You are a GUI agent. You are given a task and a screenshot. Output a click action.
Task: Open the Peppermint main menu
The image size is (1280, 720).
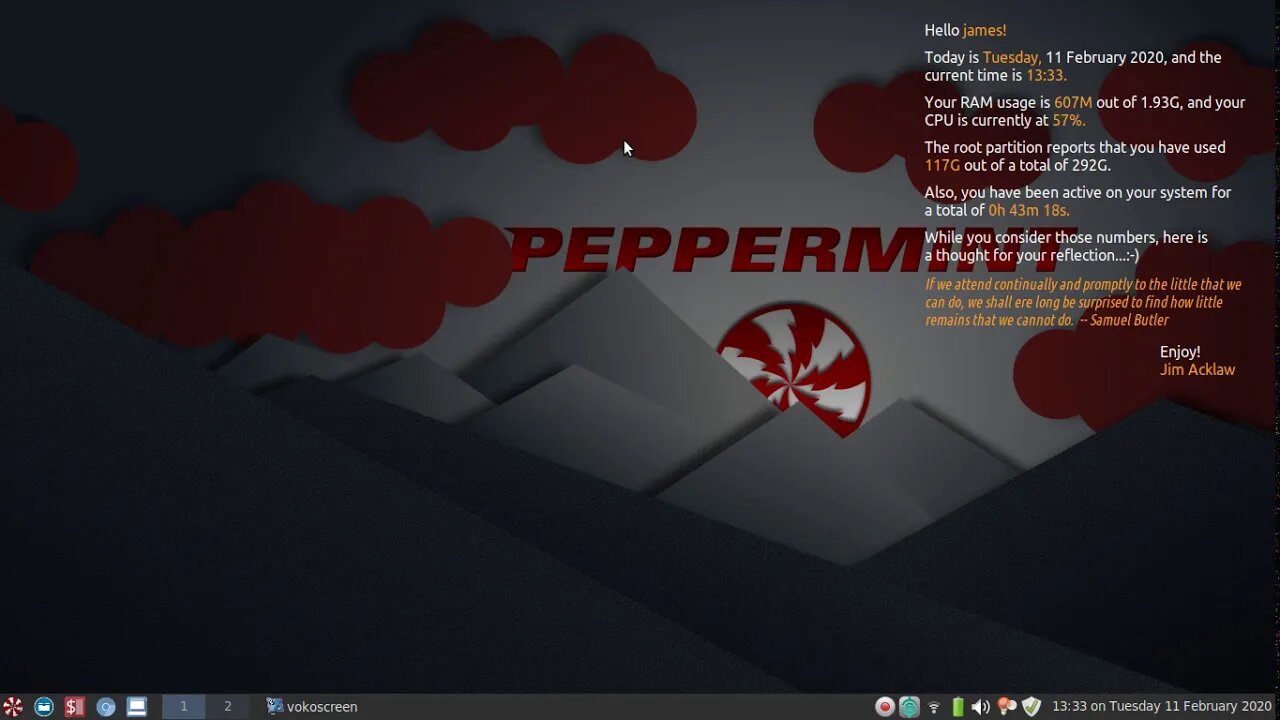pyautogui.click(x=13, y=707)
